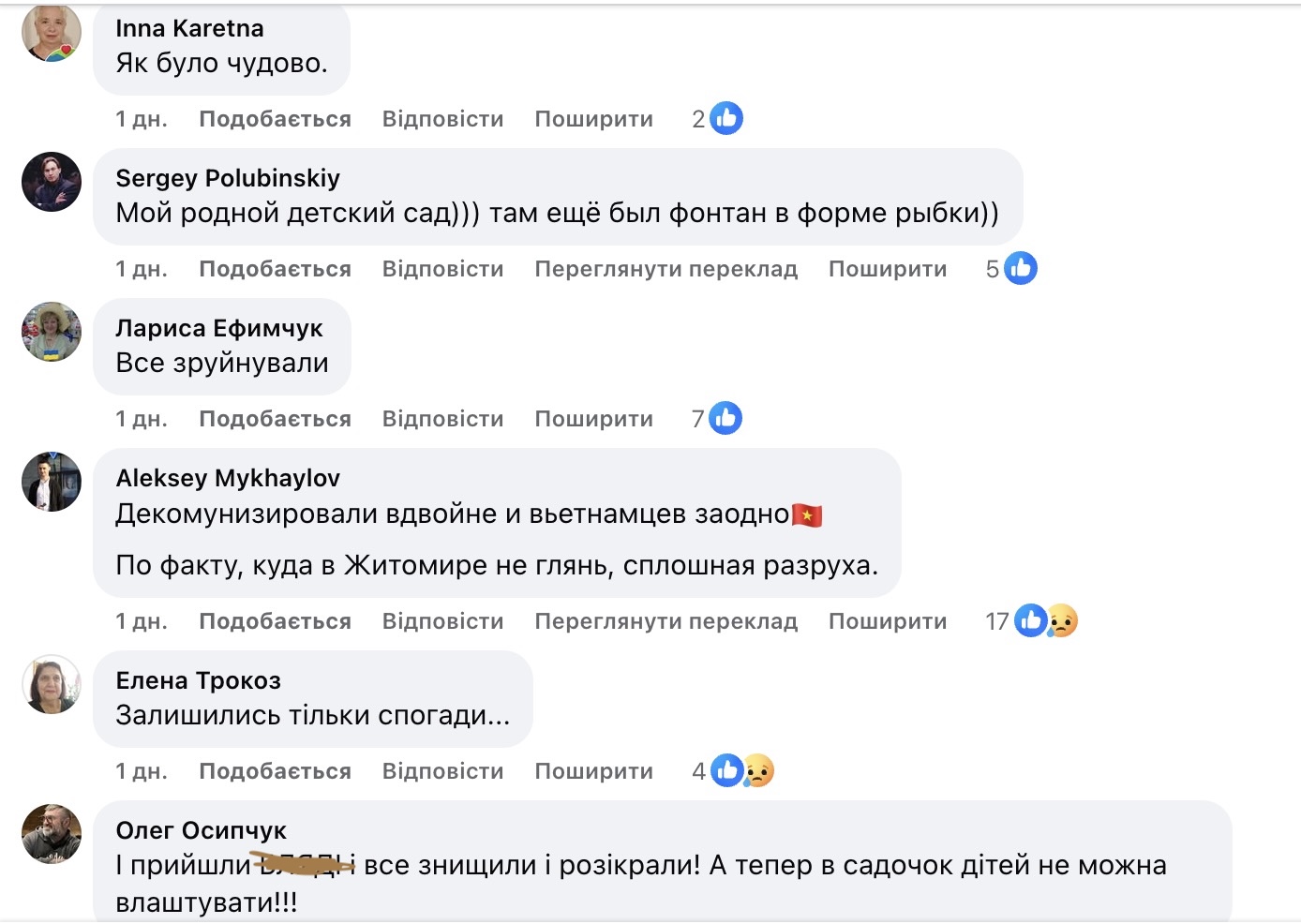Open Inna Karetna's profile picture
1301x924 pixels.
52,33
